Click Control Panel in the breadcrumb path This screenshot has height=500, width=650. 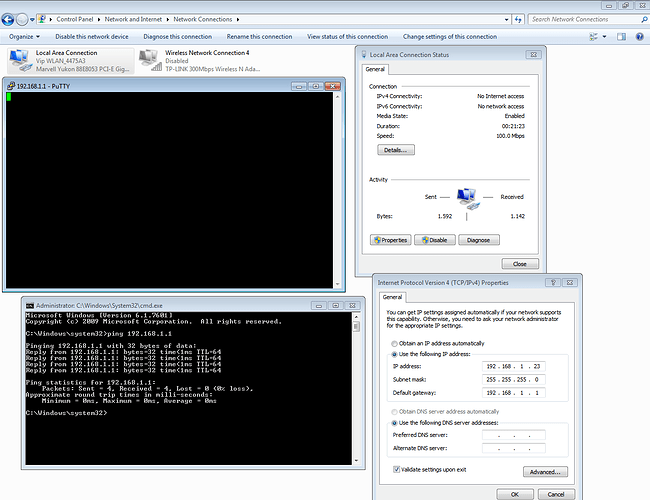(x=75, y=19)
